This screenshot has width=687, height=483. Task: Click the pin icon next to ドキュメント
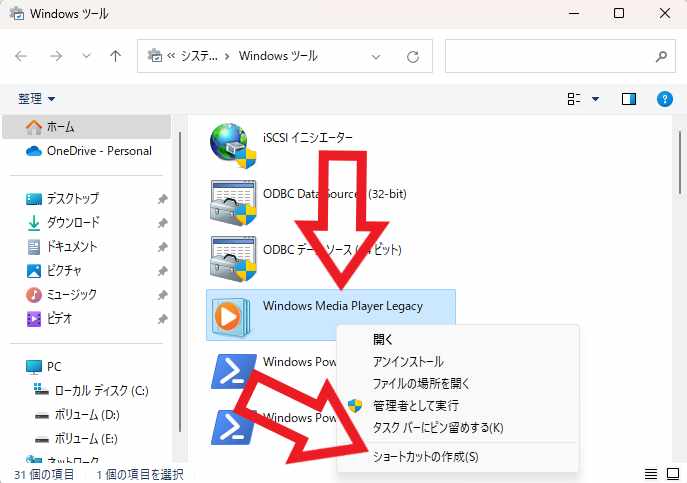163,247
